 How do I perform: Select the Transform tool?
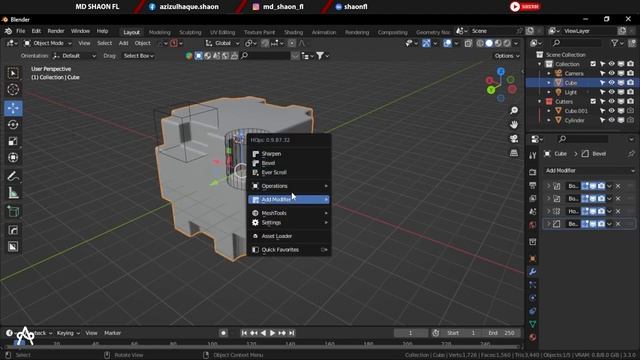click(13, 158)
